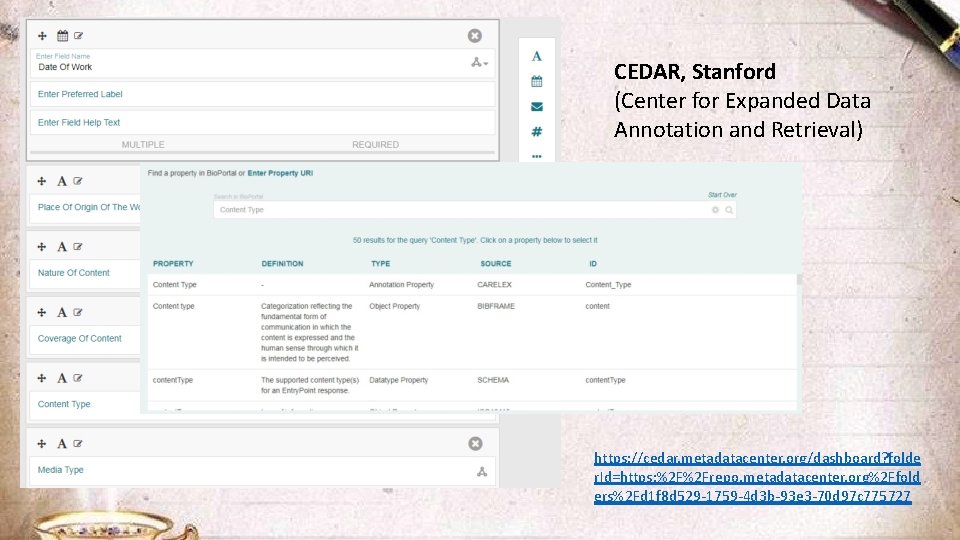The width and height of the screenshot is (960, 540).
Task: Click move handle of Coverage Of Content field
Action: [42, 312]
